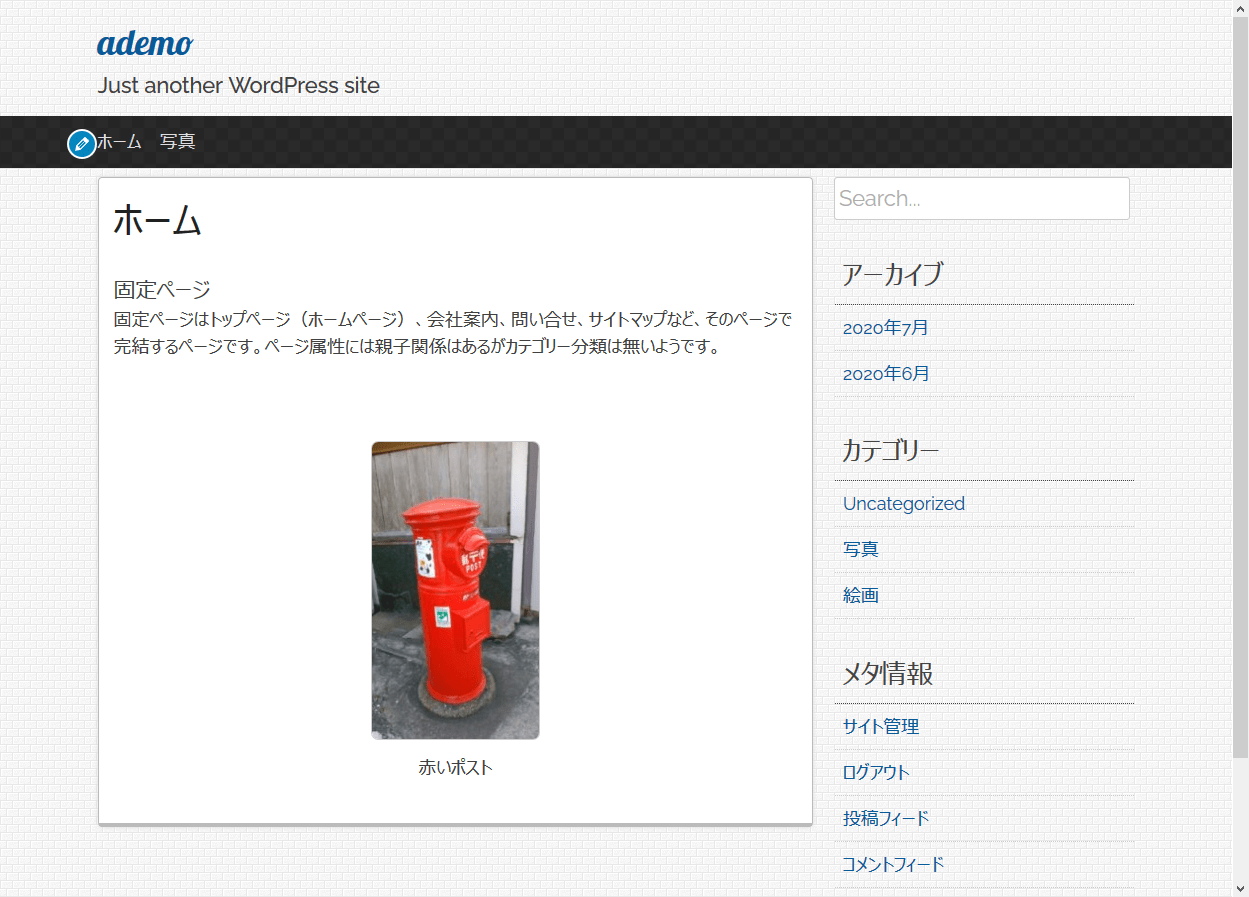This screenshot has width=1249, height=897.
Task: Click the 赤いポスト image caption
Action: [x=455, y=768]
